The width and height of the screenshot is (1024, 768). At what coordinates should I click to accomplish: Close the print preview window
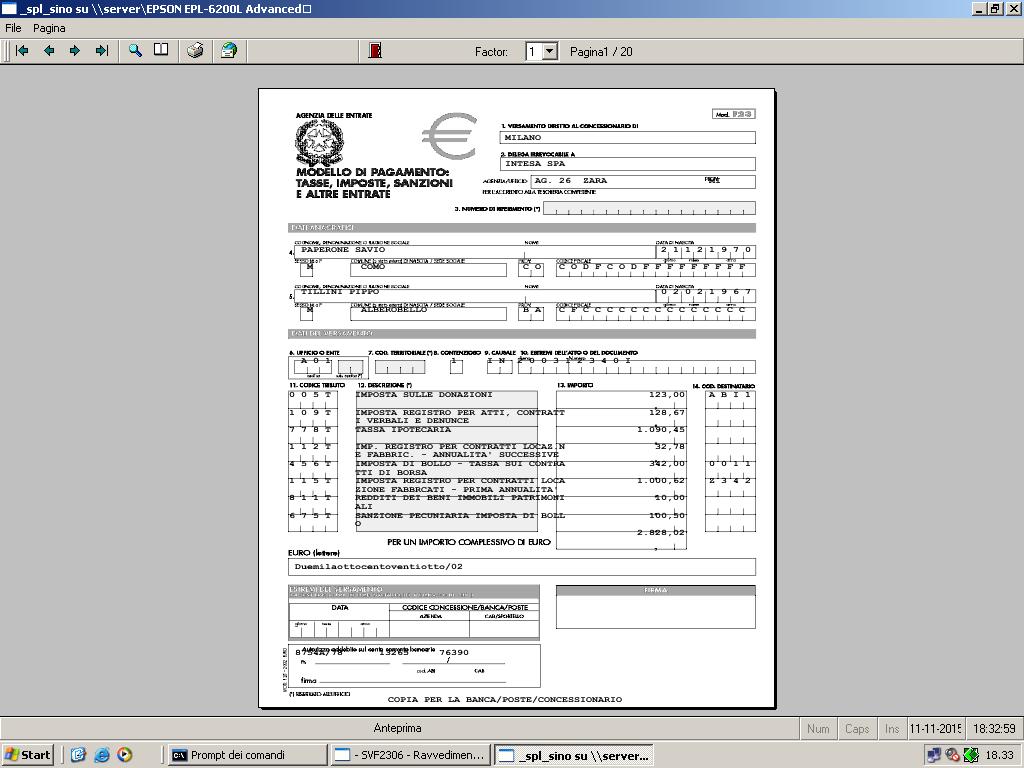point(1012,8)
